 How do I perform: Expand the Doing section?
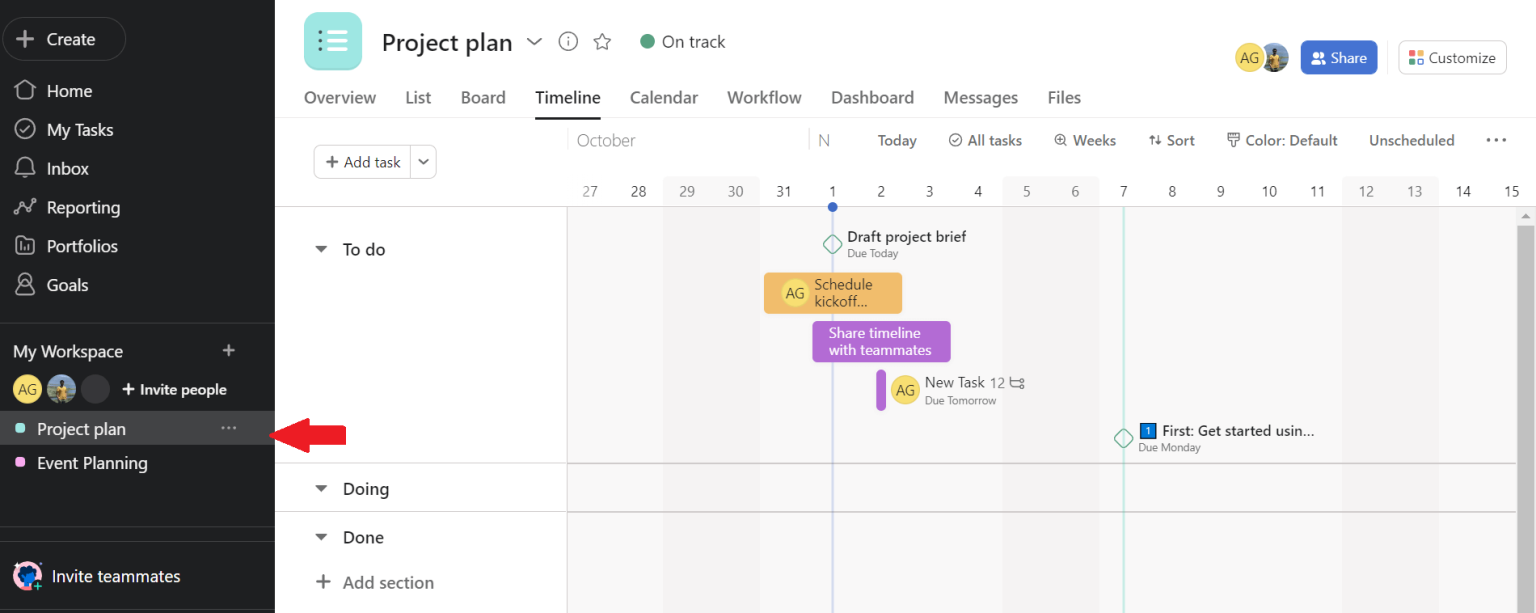(x=320, y=488)
